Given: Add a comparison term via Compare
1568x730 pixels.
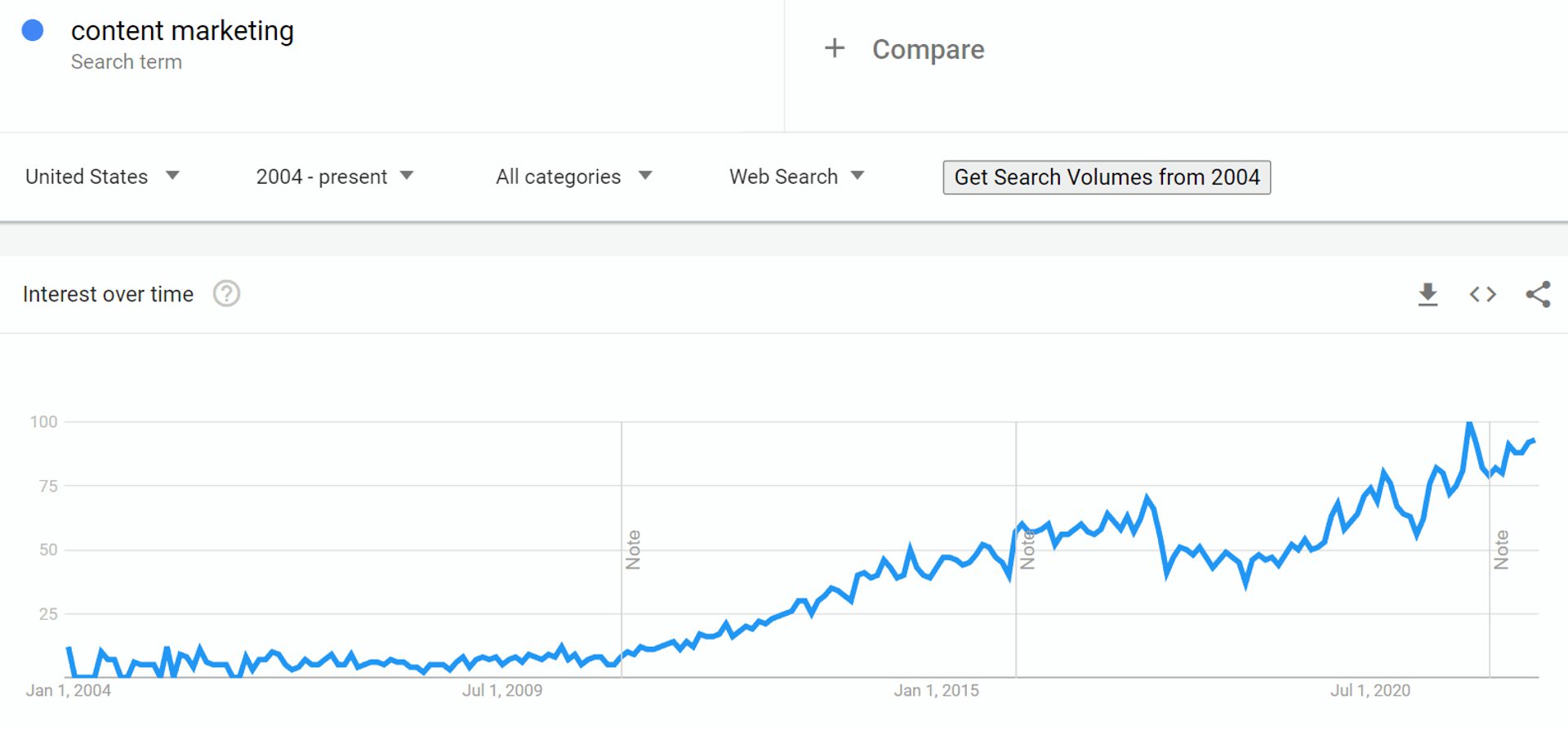Looking at the screenshot, I should (x=928, y=49).
